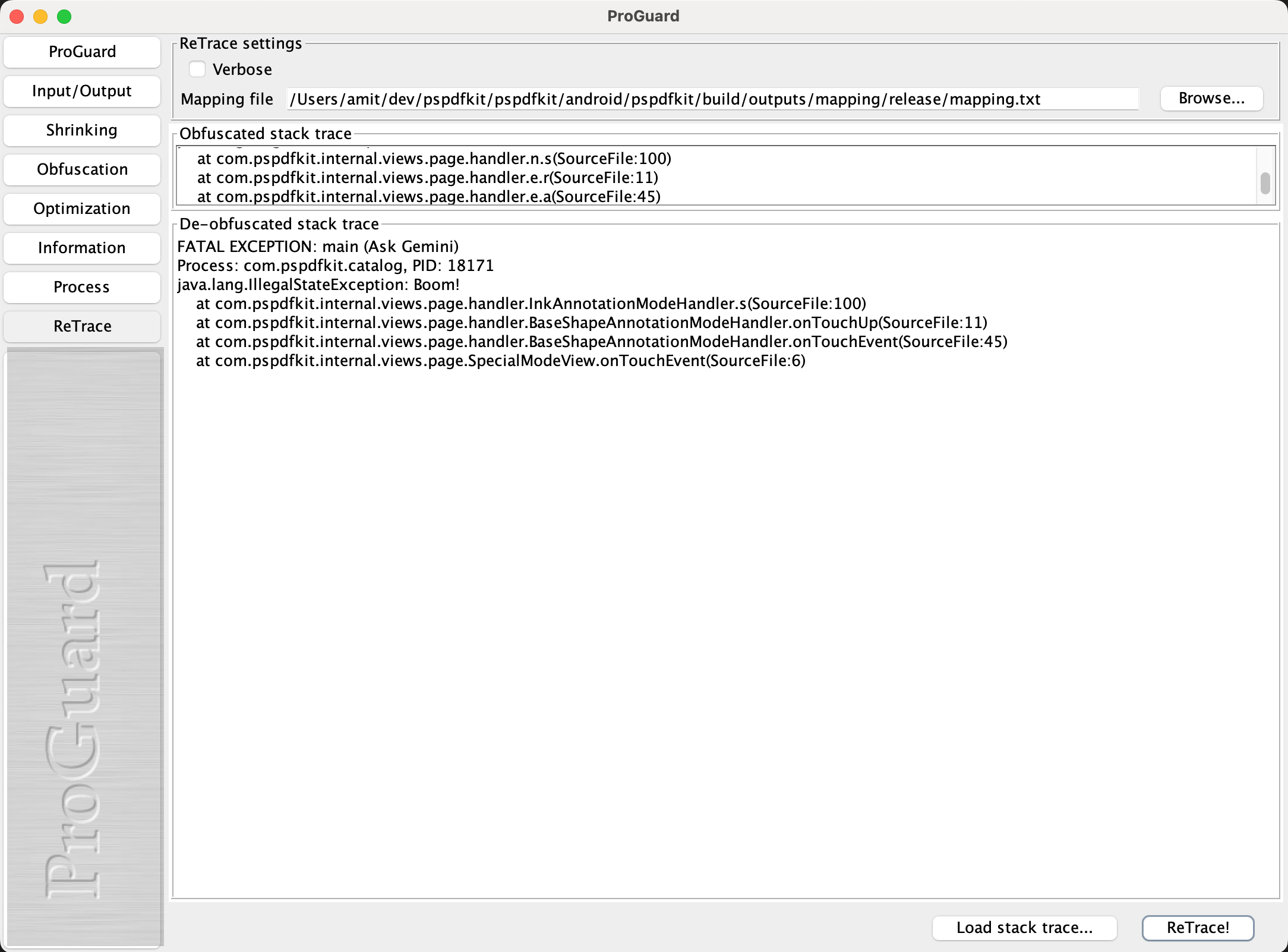Image resolution: width=1288 pixels, height=952 pixels.
Task: Click the Information sidebar icon
Action: coord(81,248)
